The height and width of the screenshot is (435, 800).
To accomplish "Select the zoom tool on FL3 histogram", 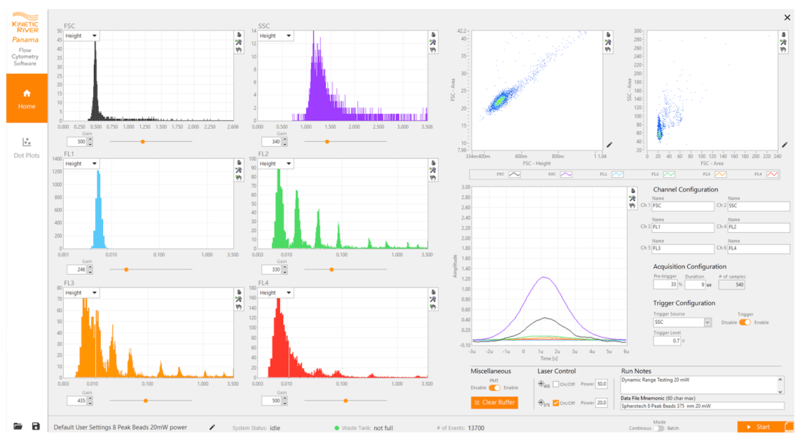I will [x=238, y=299].
